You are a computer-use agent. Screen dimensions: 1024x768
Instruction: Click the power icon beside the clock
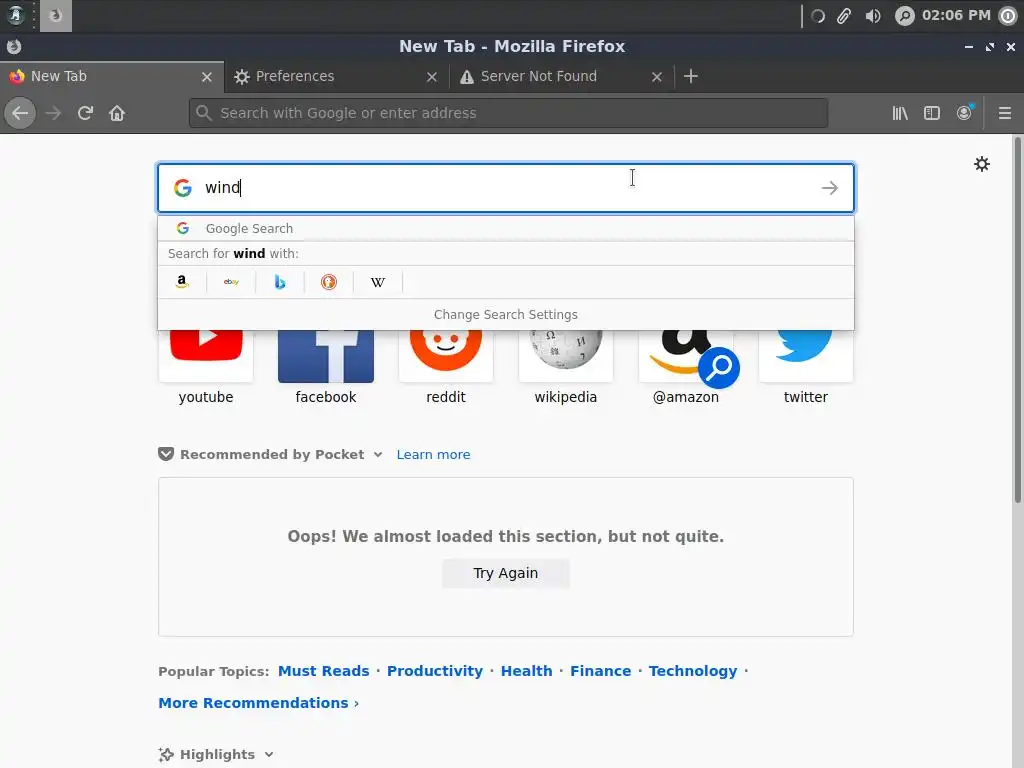[x=1008, y=16]
